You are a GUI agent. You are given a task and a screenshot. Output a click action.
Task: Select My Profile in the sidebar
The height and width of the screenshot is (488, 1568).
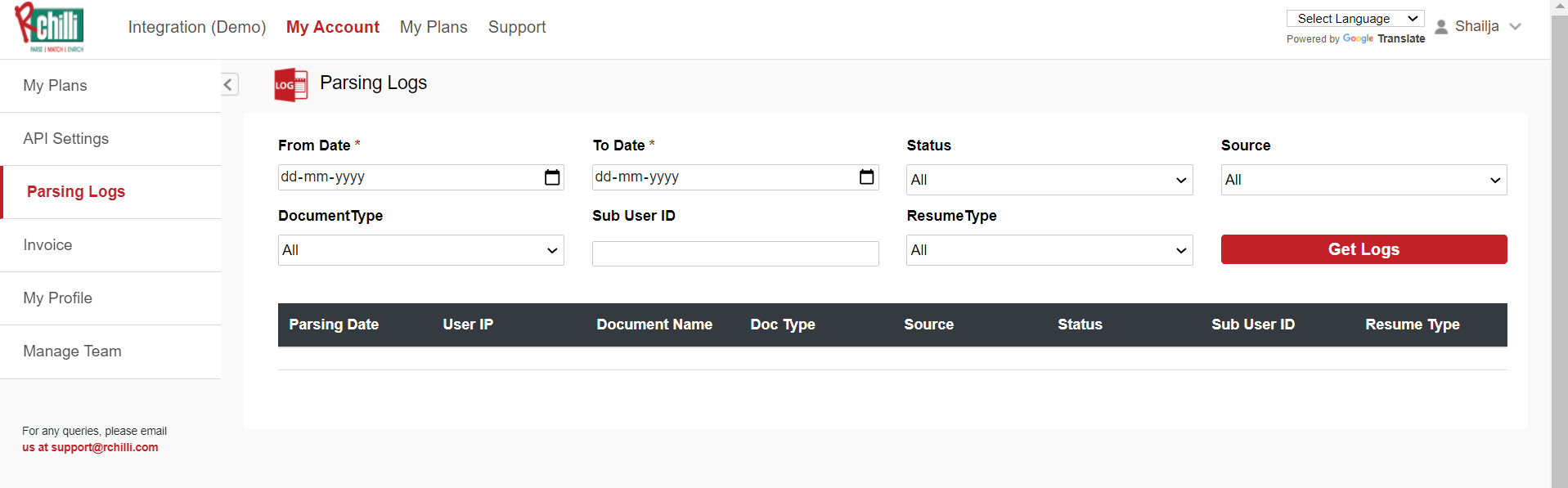110,298
